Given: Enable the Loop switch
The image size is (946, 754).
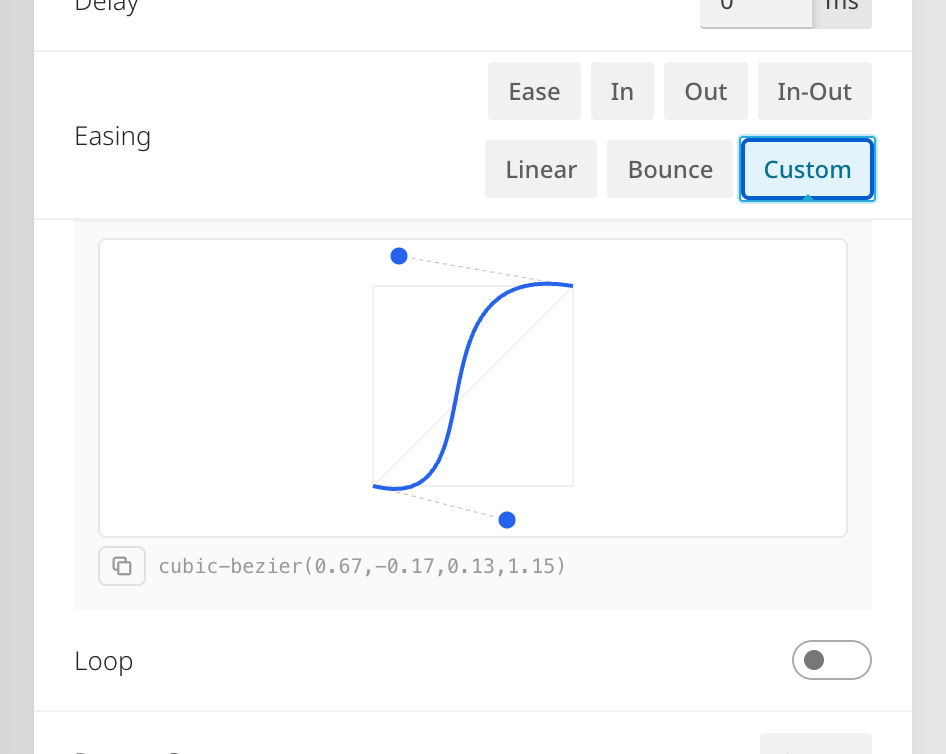Looking at the screenshot, I should coord(831,660).
